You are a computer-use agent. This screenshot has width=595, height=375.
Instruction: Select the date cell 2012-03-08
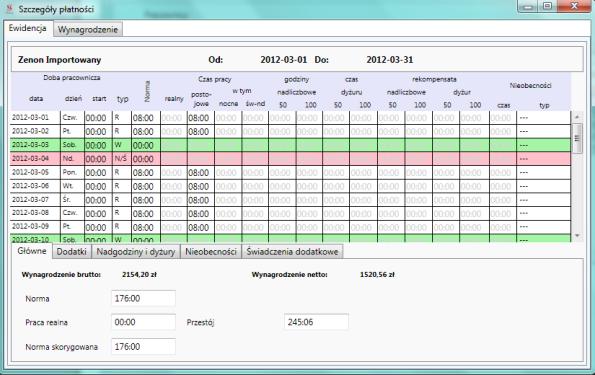(35, 213)
